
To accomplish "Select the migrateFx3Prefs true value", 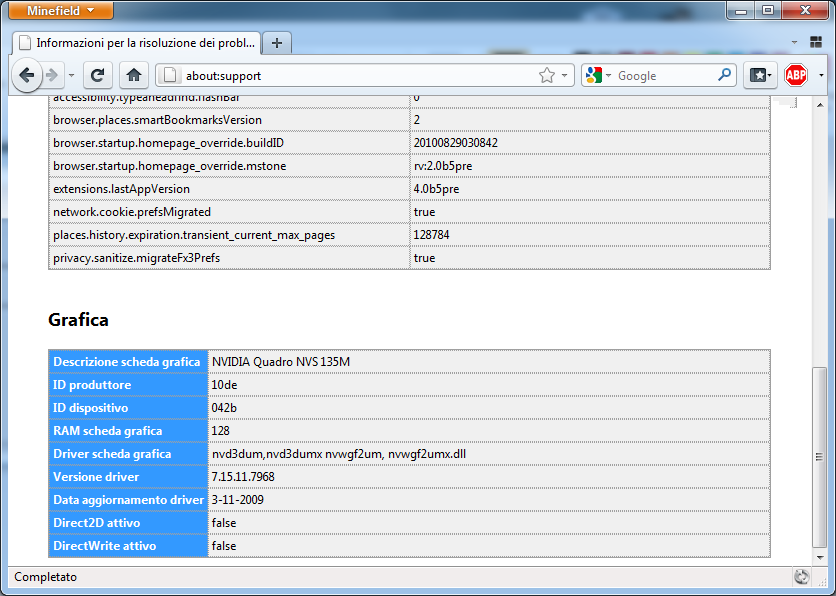I will pyautogui.click(x=424, y=258).
